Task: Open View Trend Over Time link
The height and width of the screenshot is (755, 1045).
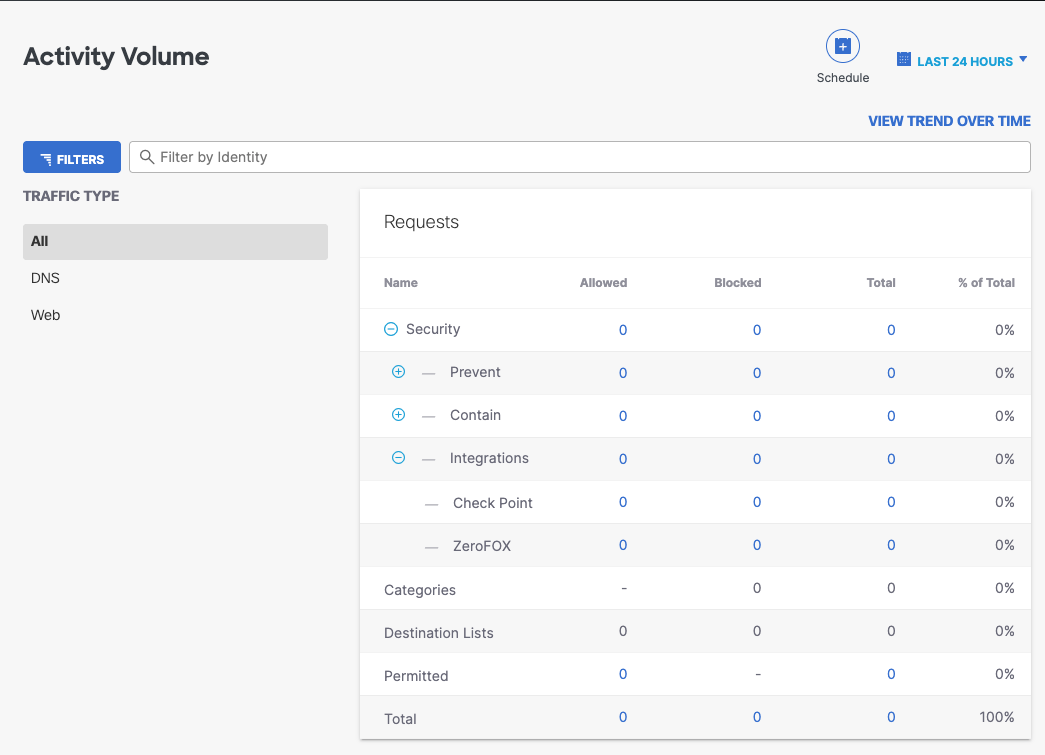Action: 949,121
